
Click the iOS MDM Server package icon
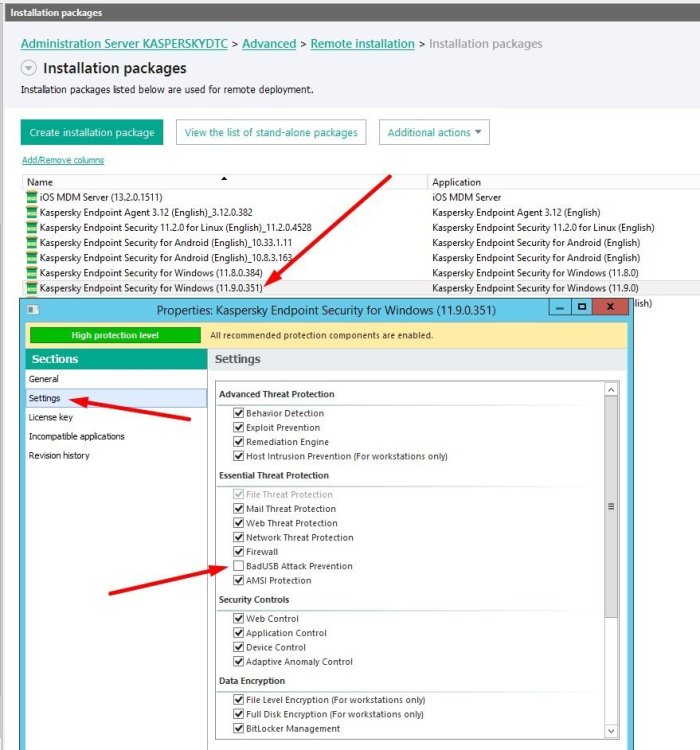coord(32,197)
